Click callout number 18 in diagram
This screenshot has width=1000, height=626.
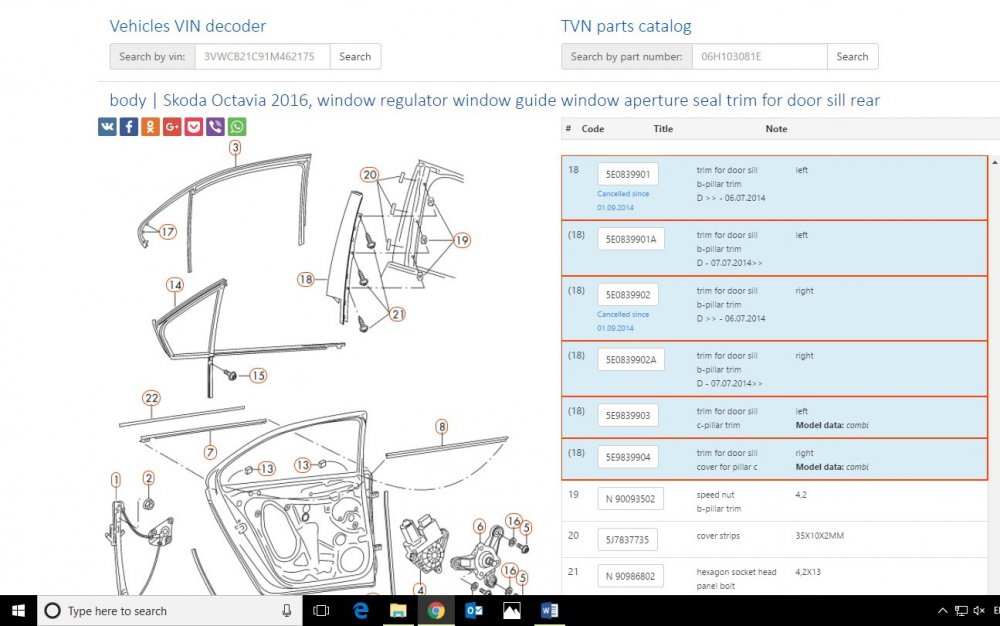click(305, 279)
